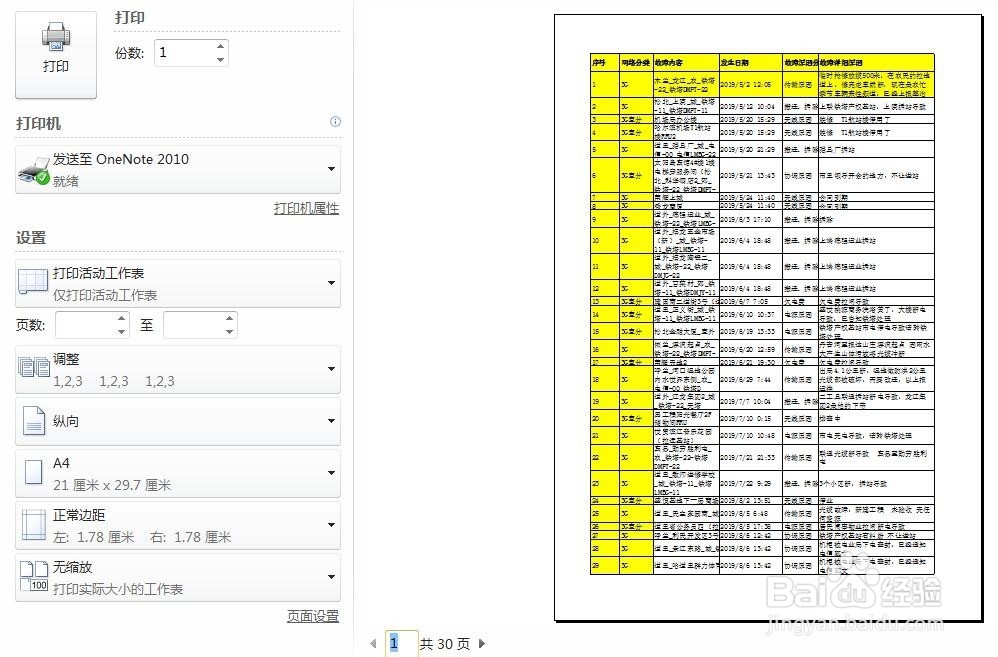Decrease the start page with down arrow
998x657 pixels.
pos(122,332)
